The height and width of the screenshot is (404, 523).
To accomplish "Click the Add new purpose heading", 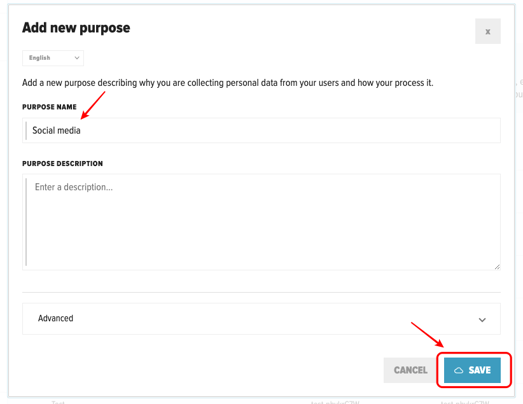I will pyautogui.click(x=76, y=28).
